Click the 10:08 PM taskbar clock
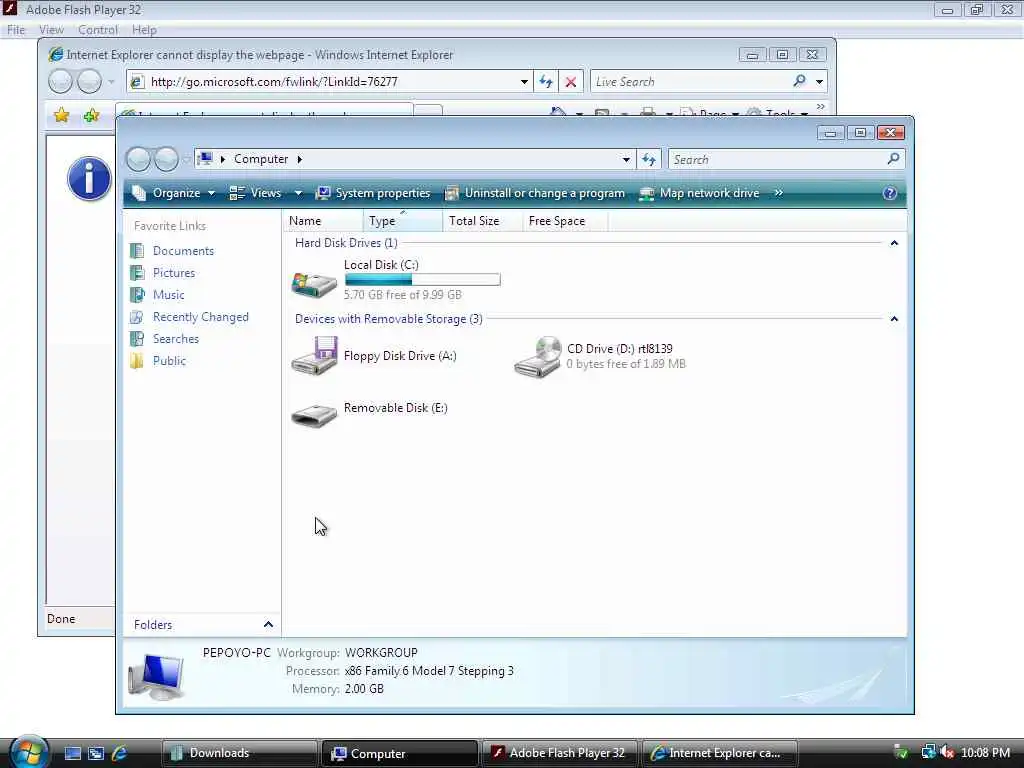The width and height of the screenshot is (1024, 768). tap(985, 753)
